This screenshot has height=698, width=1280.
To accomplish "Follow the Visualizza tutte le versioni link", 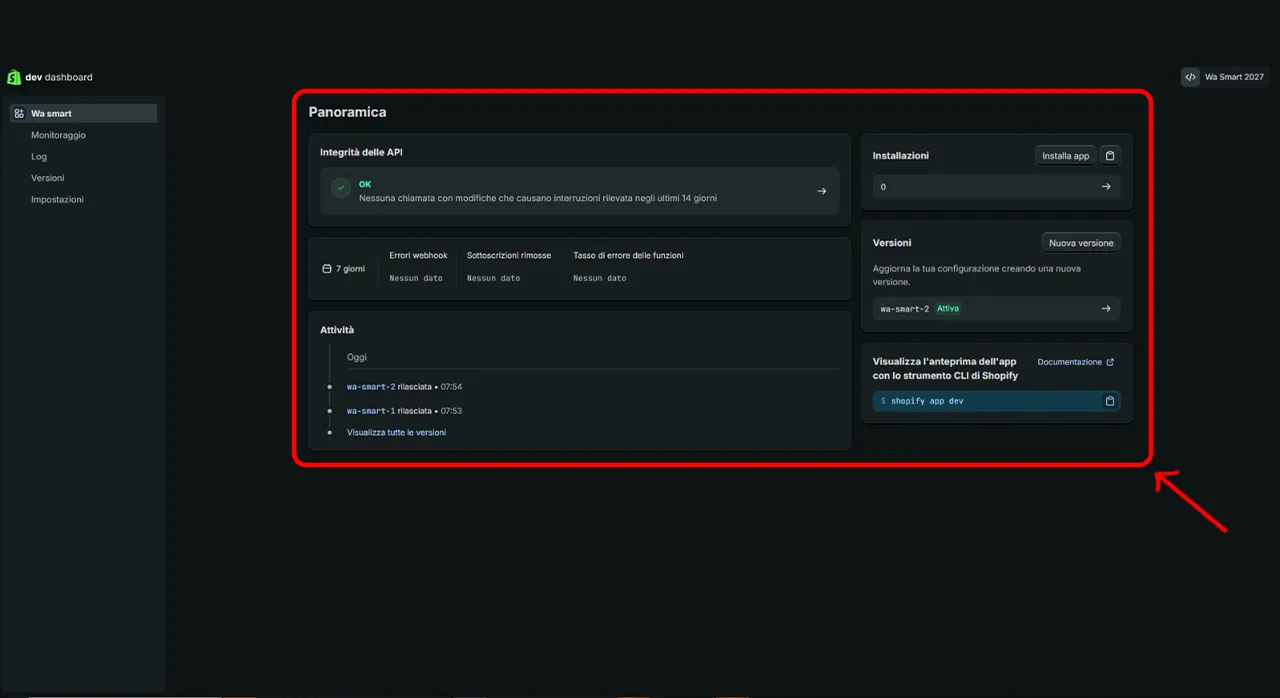I will 396,433.
